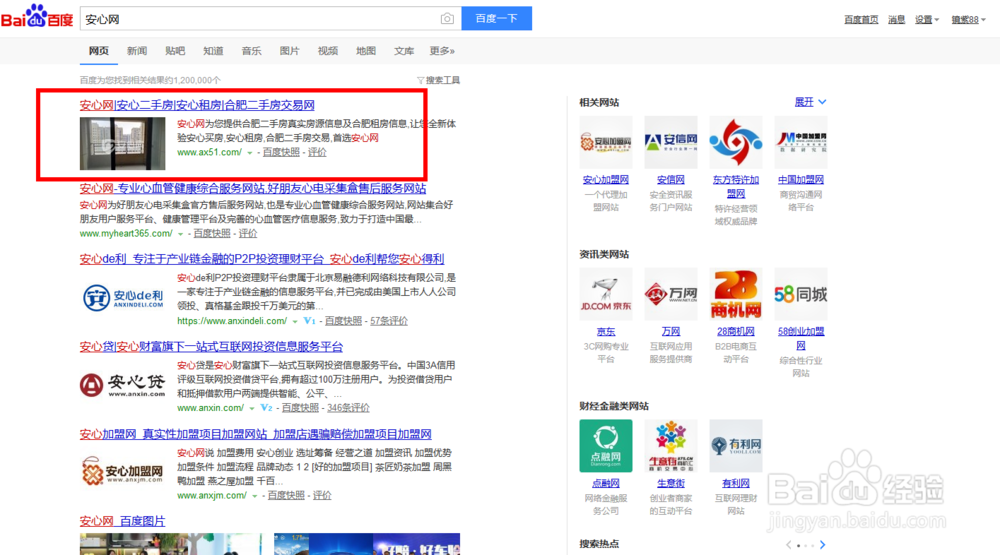Switch to the 新闻 tab
Image resolution: width=1000 pixels, height=555 pixels.
[x=136, y=51]
